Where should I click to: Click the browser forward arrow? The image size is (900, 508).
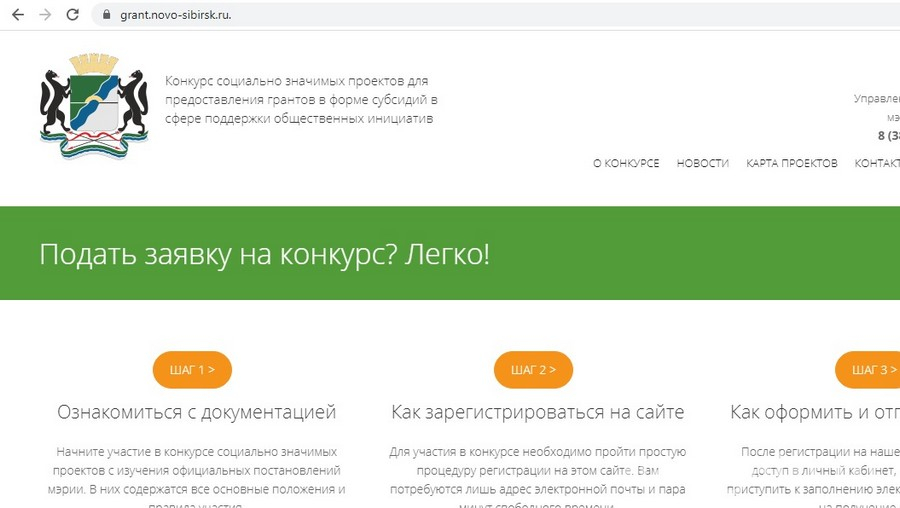44,15
